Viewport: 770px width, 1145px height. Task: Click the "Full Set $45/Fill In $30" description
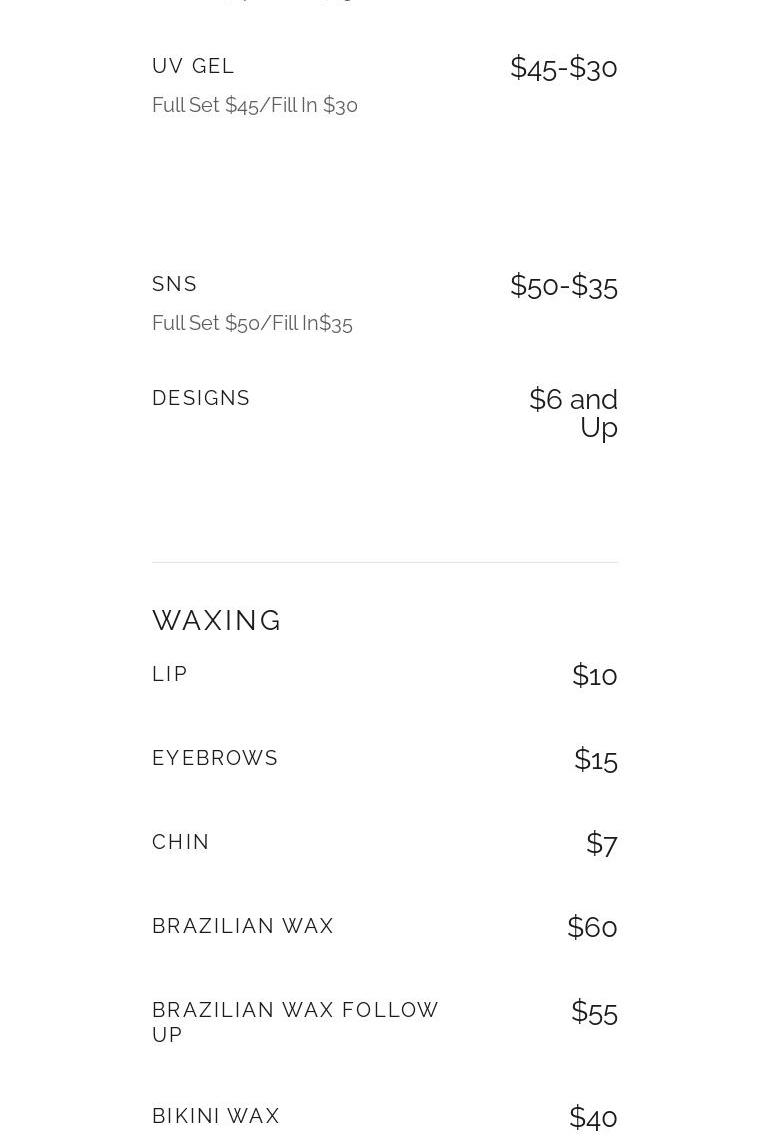(255, 105)
